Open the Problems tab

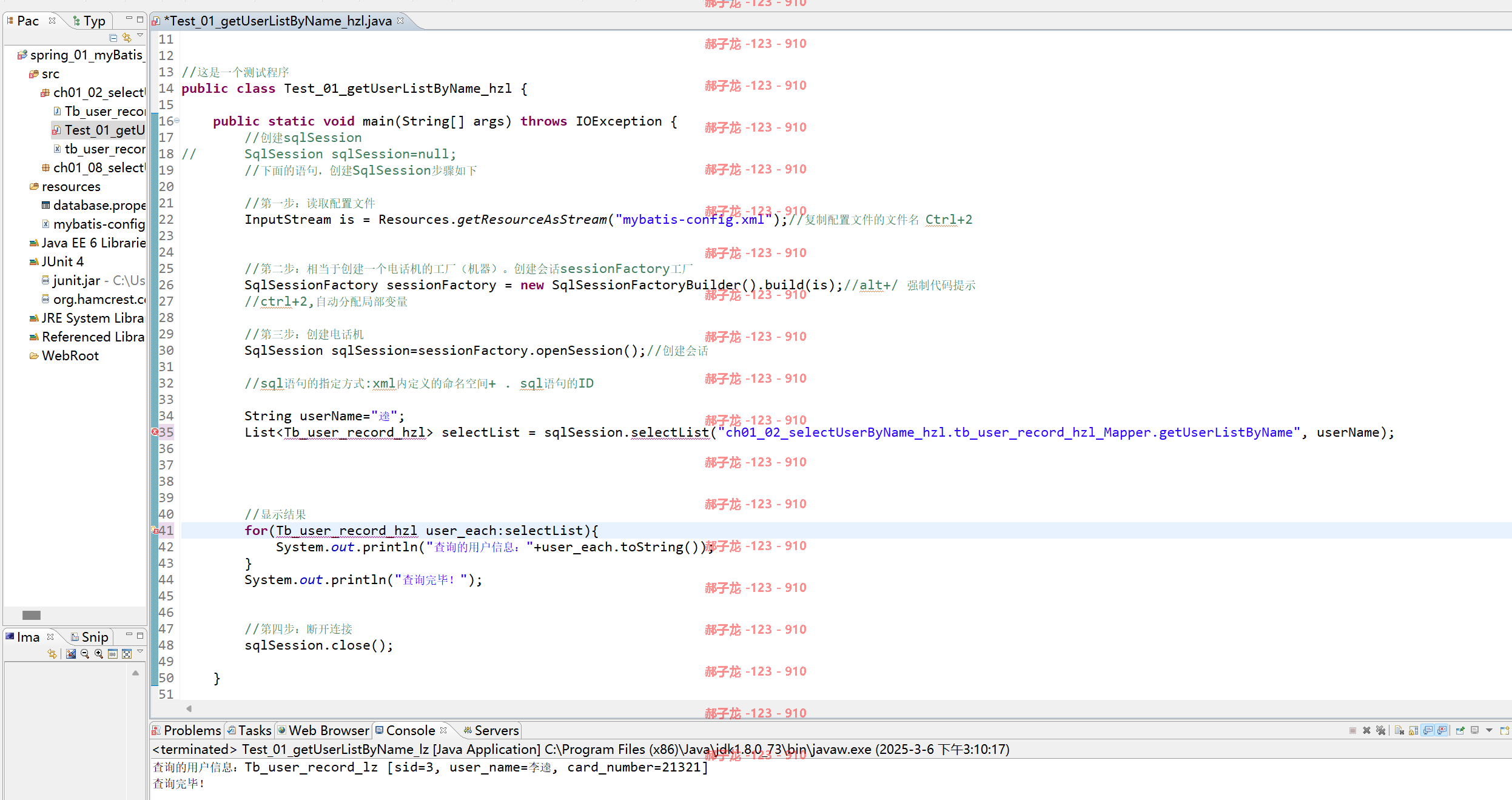[x=186, y=731]
